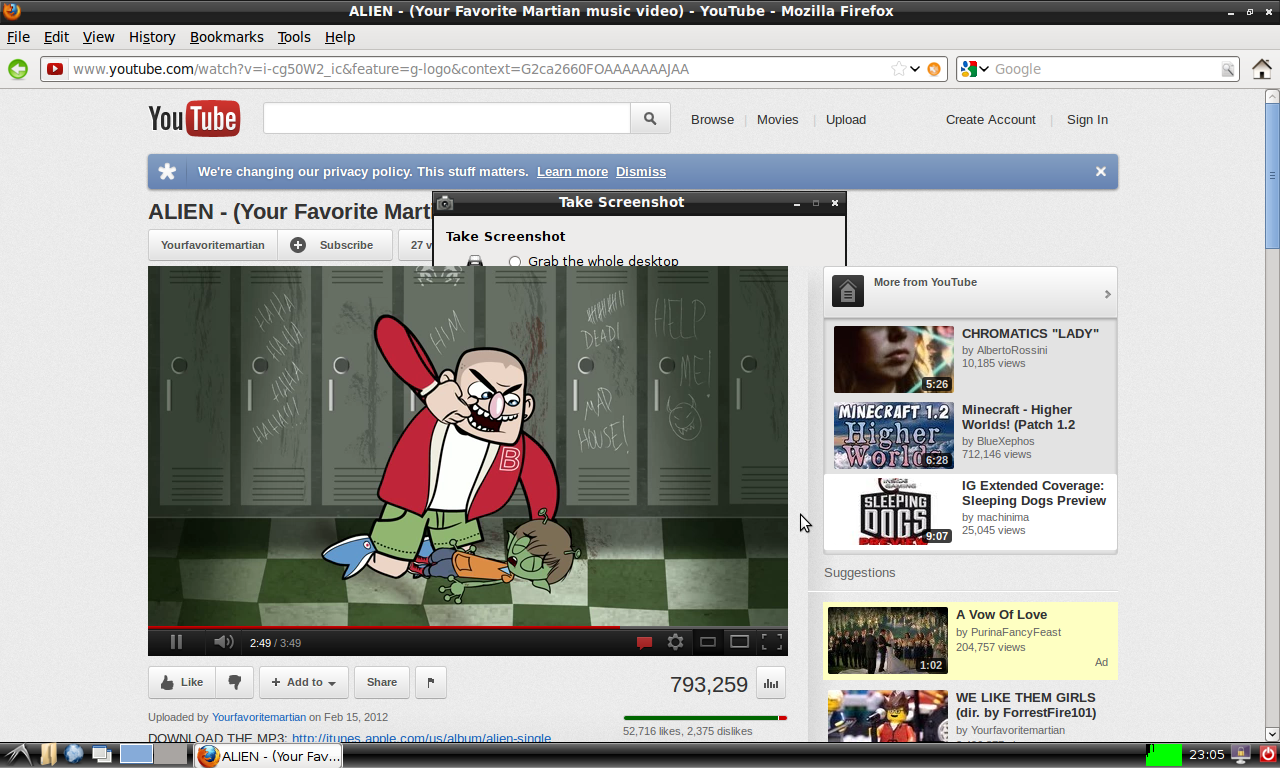Open the Help menu
This screenshot has height=768, width=1280.
pos(340,37)
